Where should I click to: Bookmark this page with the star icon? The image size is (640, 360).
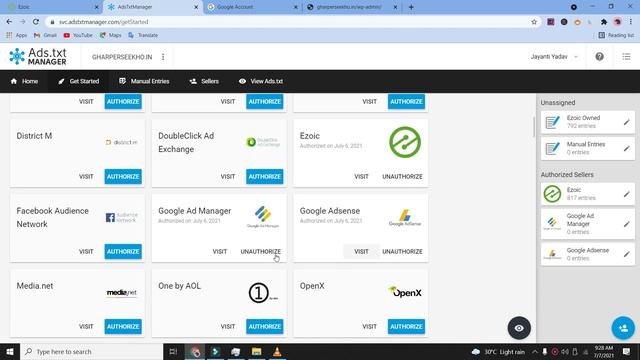(534, 22)
